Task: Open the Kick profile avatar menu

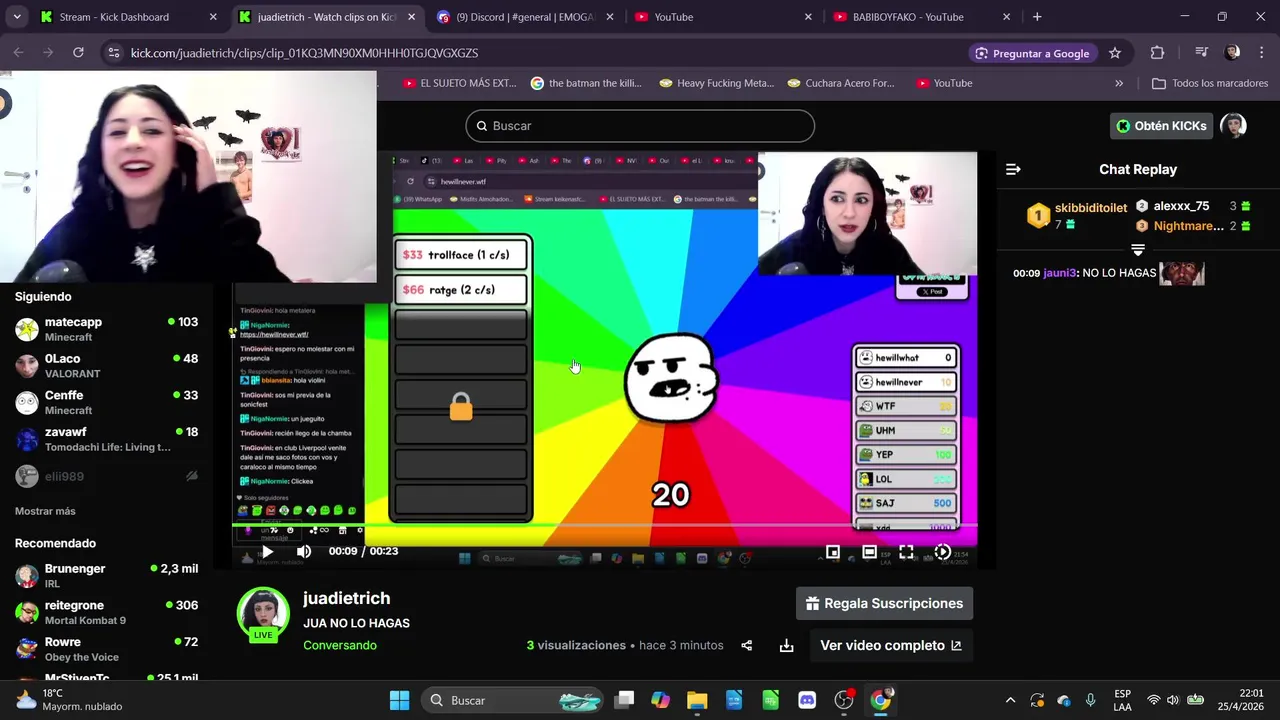Action: tap(1234, 125)
